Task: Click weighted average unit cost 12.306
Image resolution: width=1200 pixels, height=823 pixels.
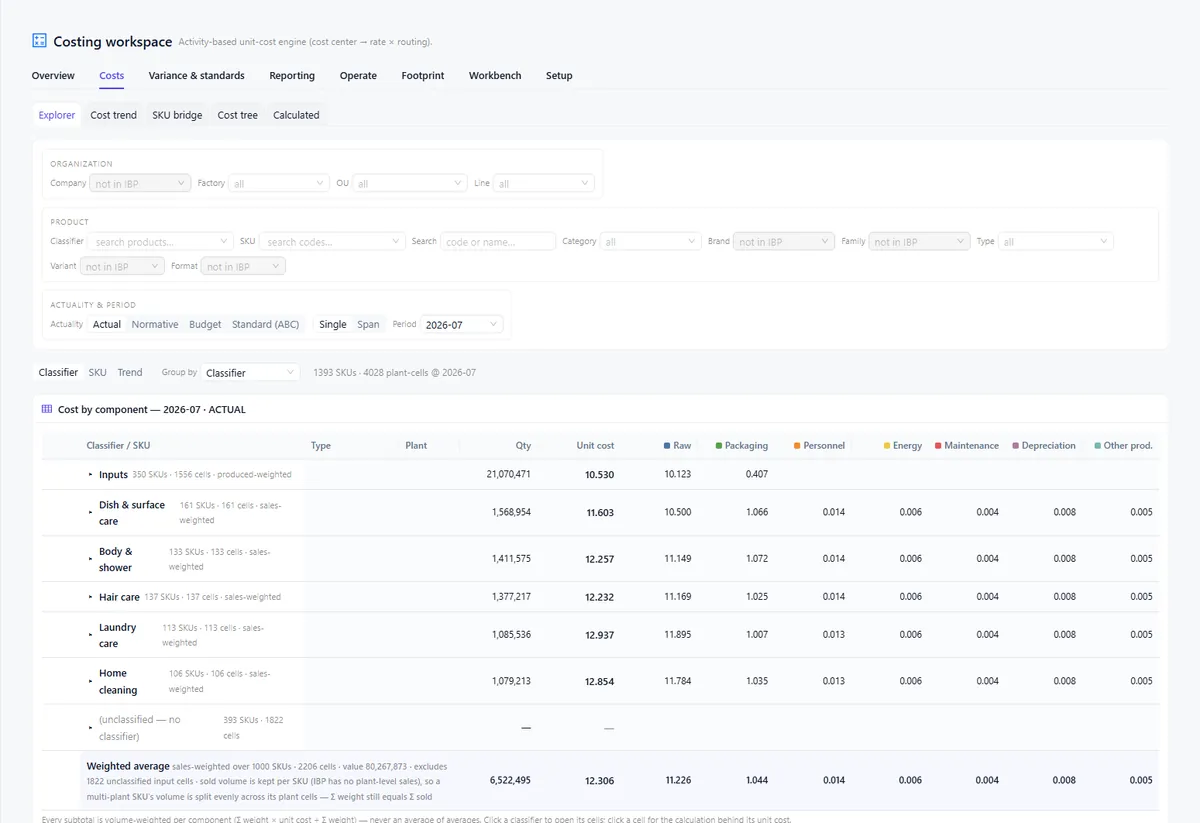Action: [x=600, y=781]
